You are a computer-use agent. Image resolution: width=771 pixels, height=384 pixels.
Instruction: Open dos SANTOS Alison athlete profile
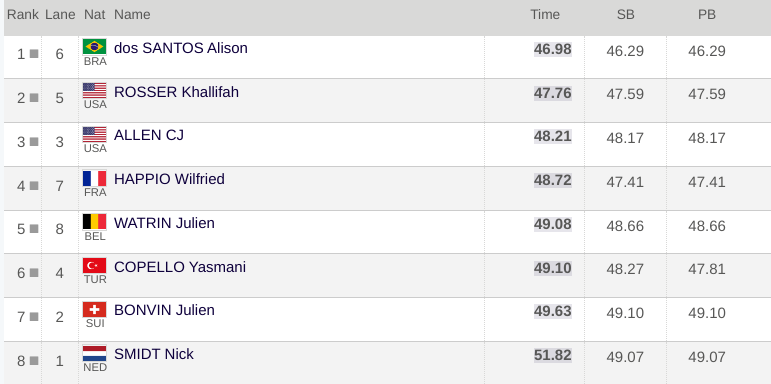pyautogui.click(x=180, y=48)
